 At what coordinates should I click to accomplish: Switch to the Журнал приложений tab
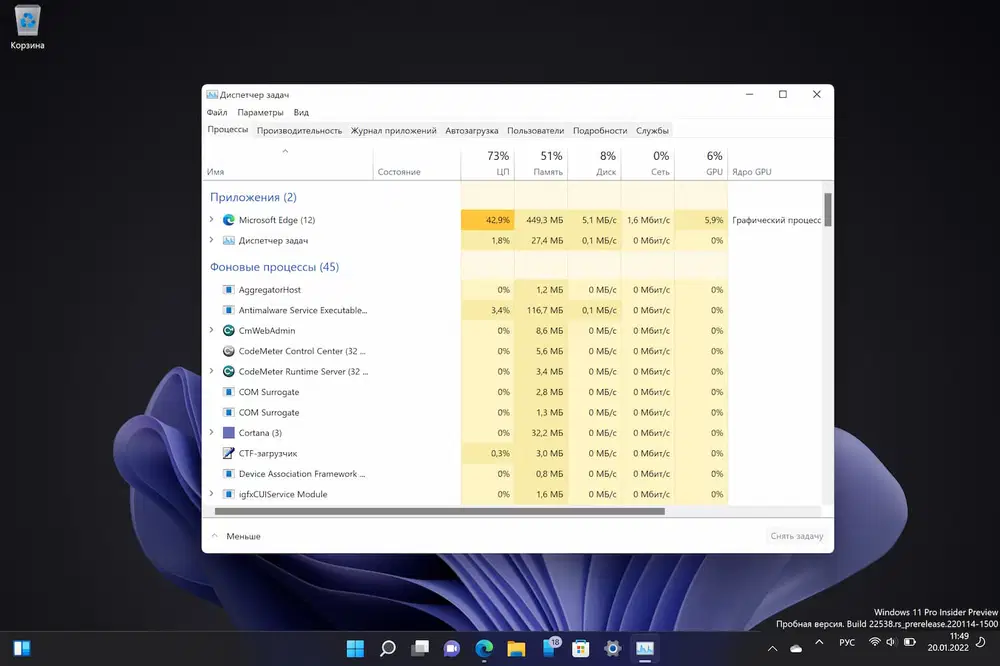[x=393, y=131]
